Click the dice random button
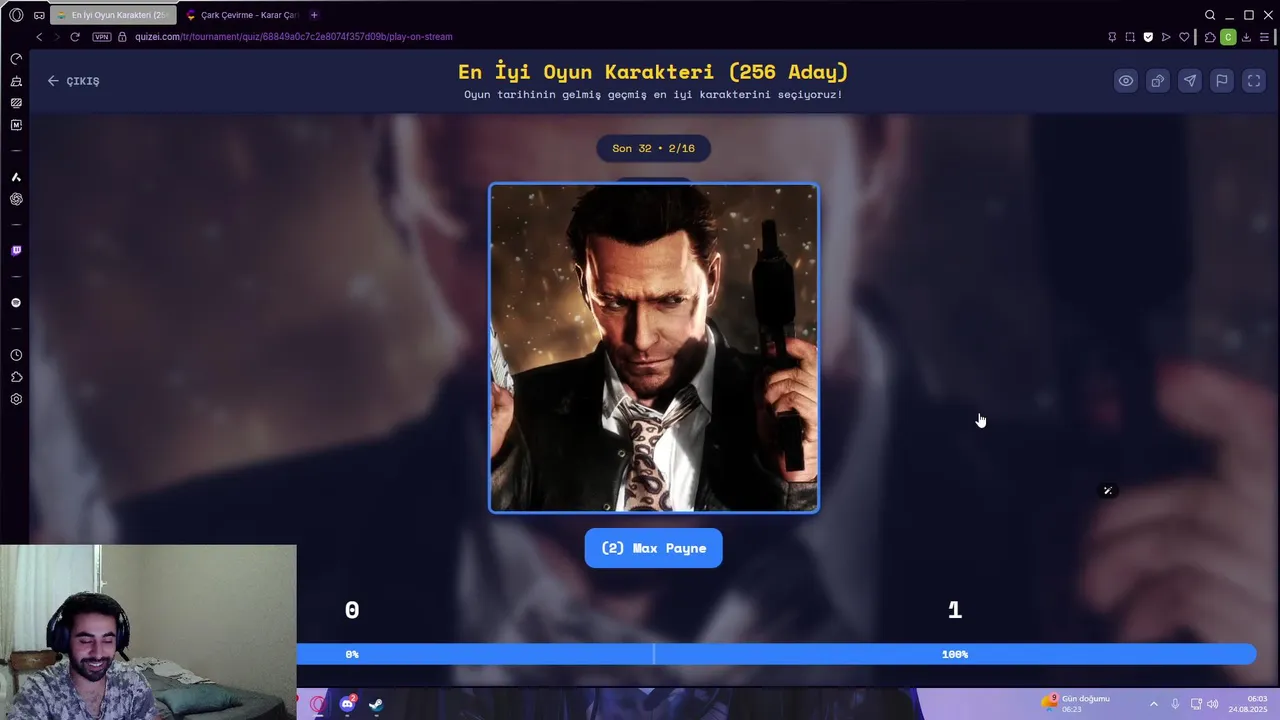The width and height of the screenshot is (1280, 720). pyautogui.click(x=1158, y=81)
